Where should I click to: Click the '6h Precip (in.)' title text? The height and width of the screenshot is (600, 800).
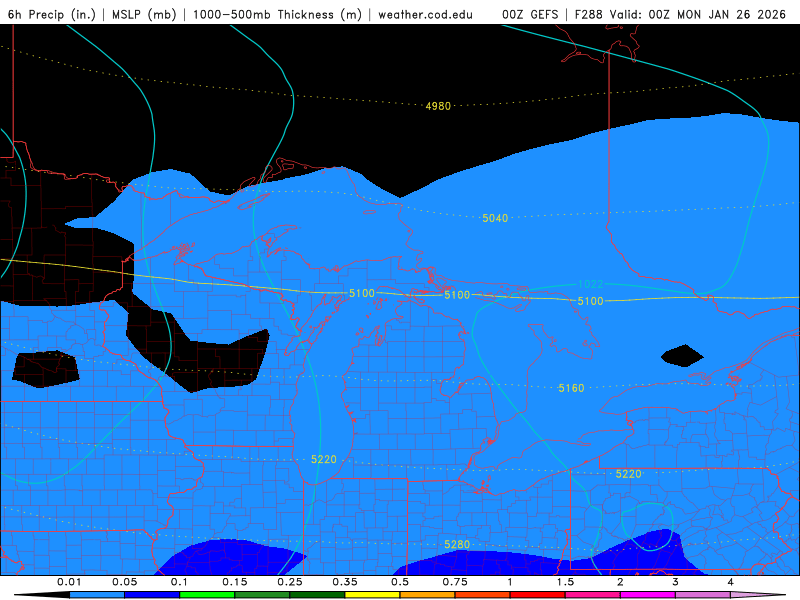click(52, 14)
